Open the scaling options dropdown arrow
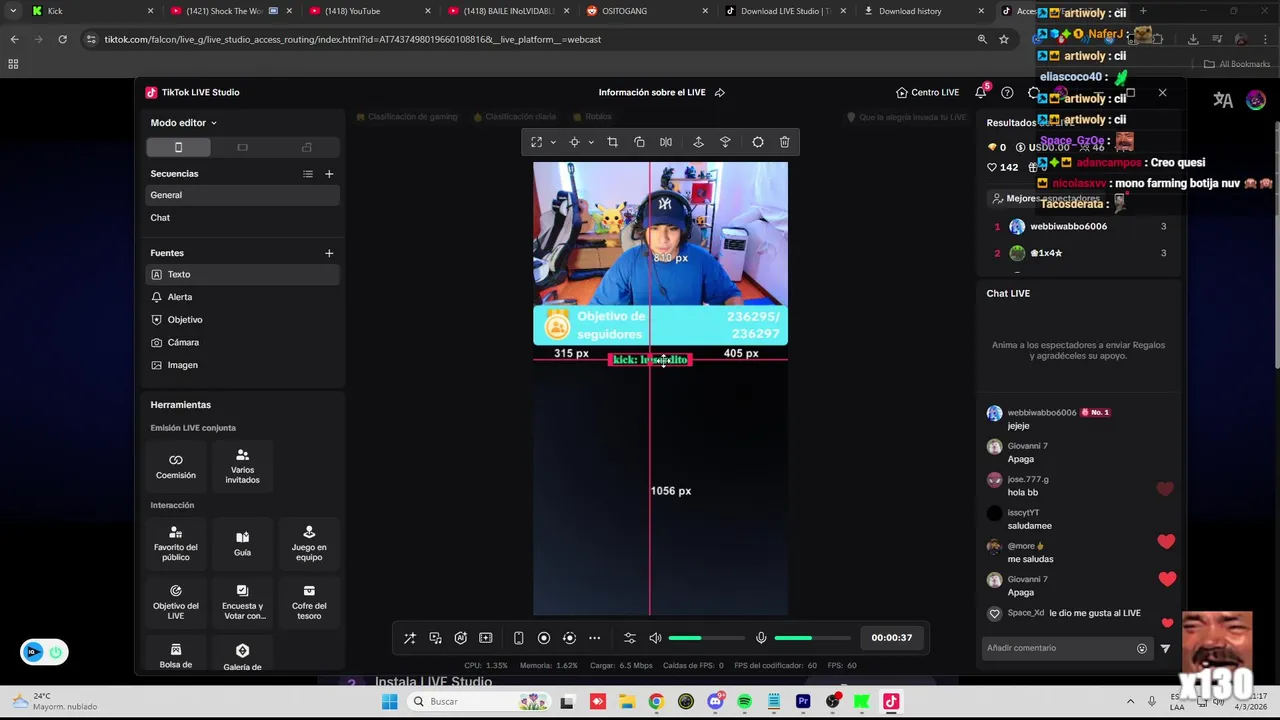The width and height of the screenshot is (1280, 720). point(553,142)
